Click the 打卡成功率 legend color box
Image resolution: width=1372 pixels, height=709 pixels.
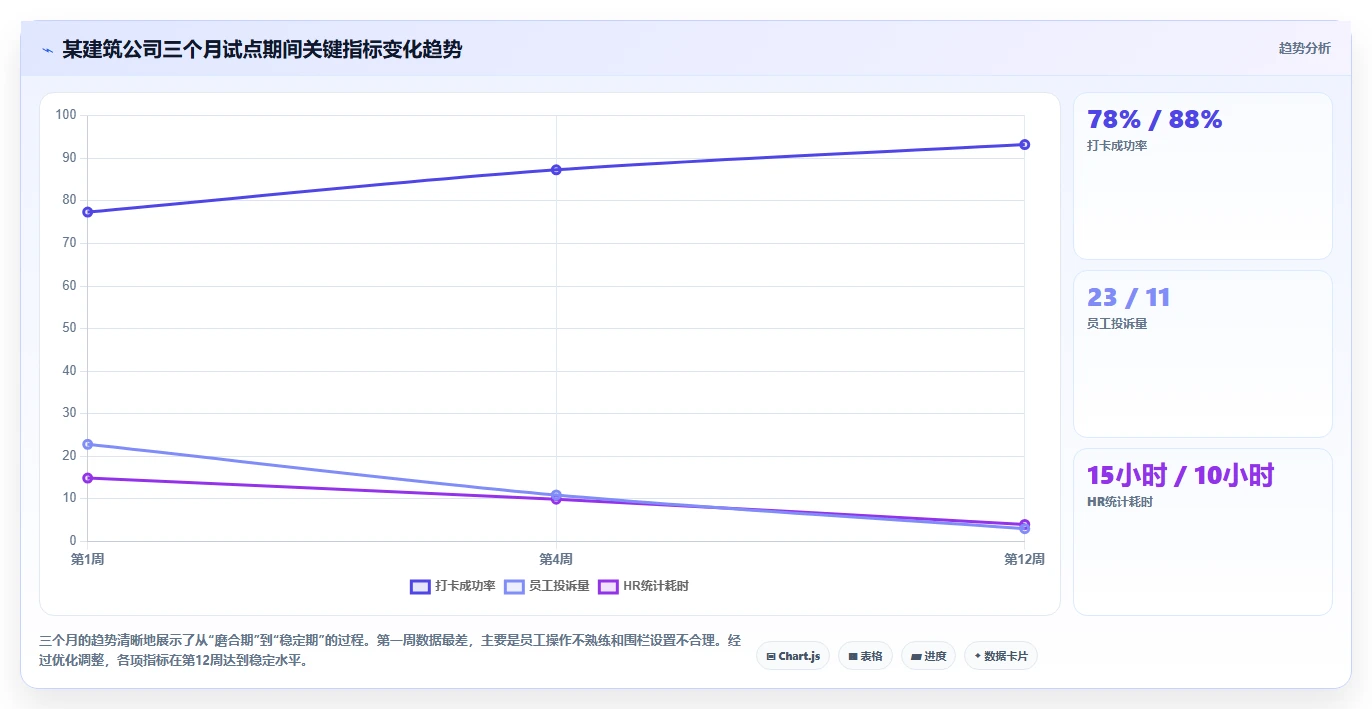(x=420, y=586)
